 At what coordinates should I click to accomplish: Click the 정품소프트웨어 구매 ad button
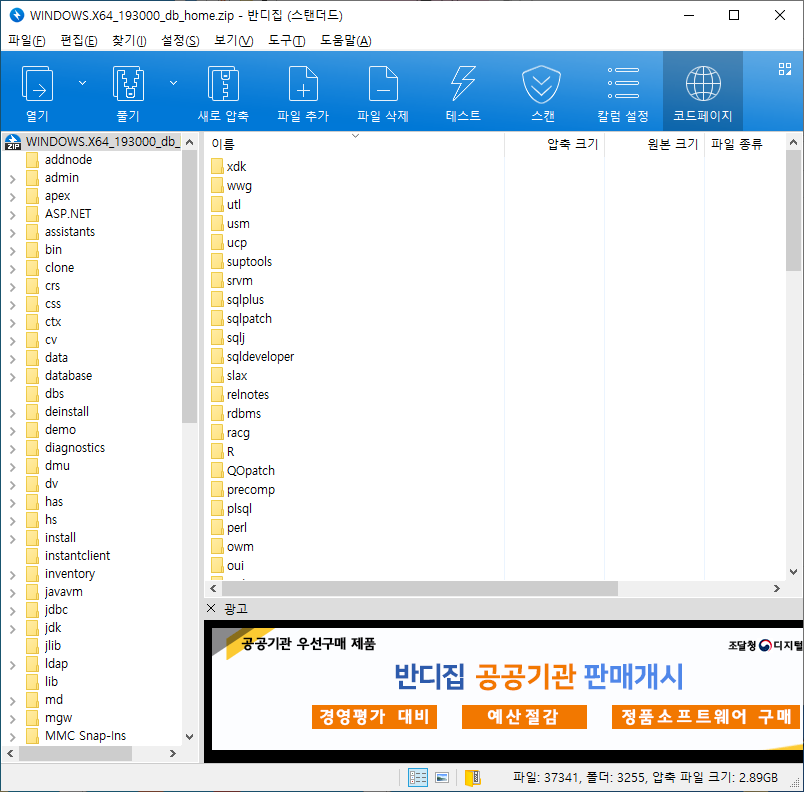[x=706, y=716]
